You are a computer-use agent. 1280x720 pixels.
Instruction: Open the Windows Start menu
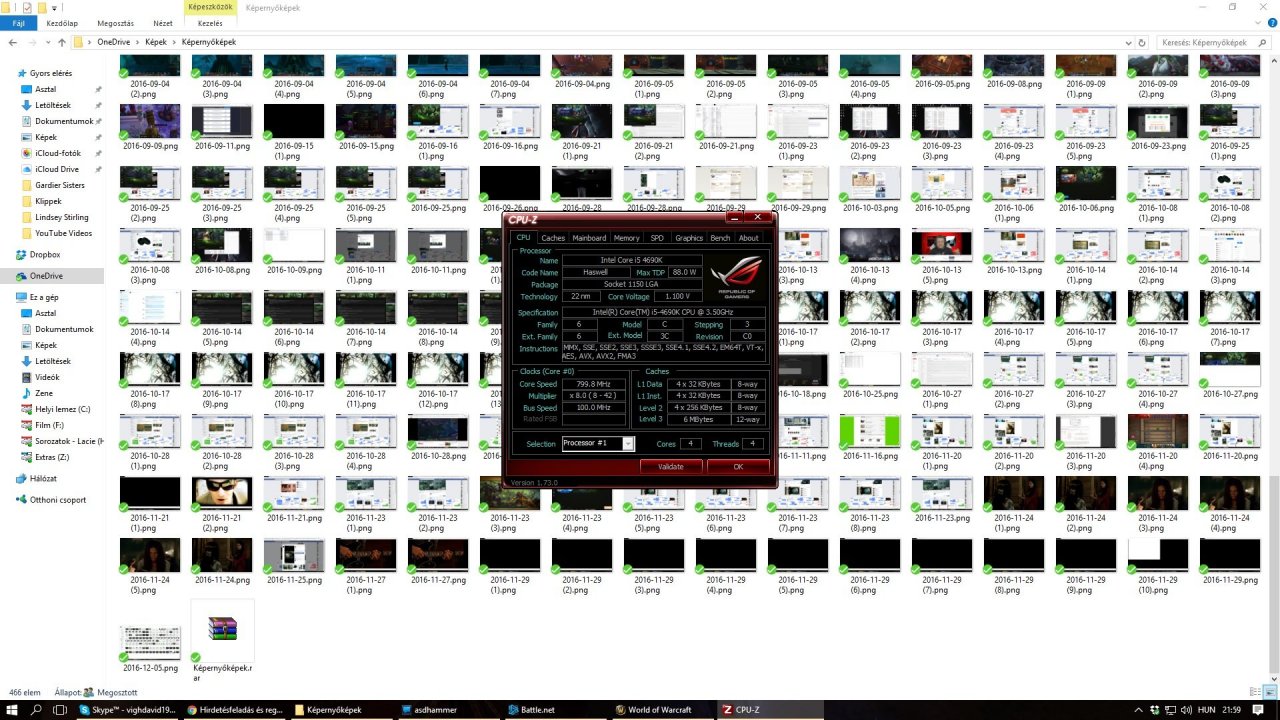tap(11, 710)
